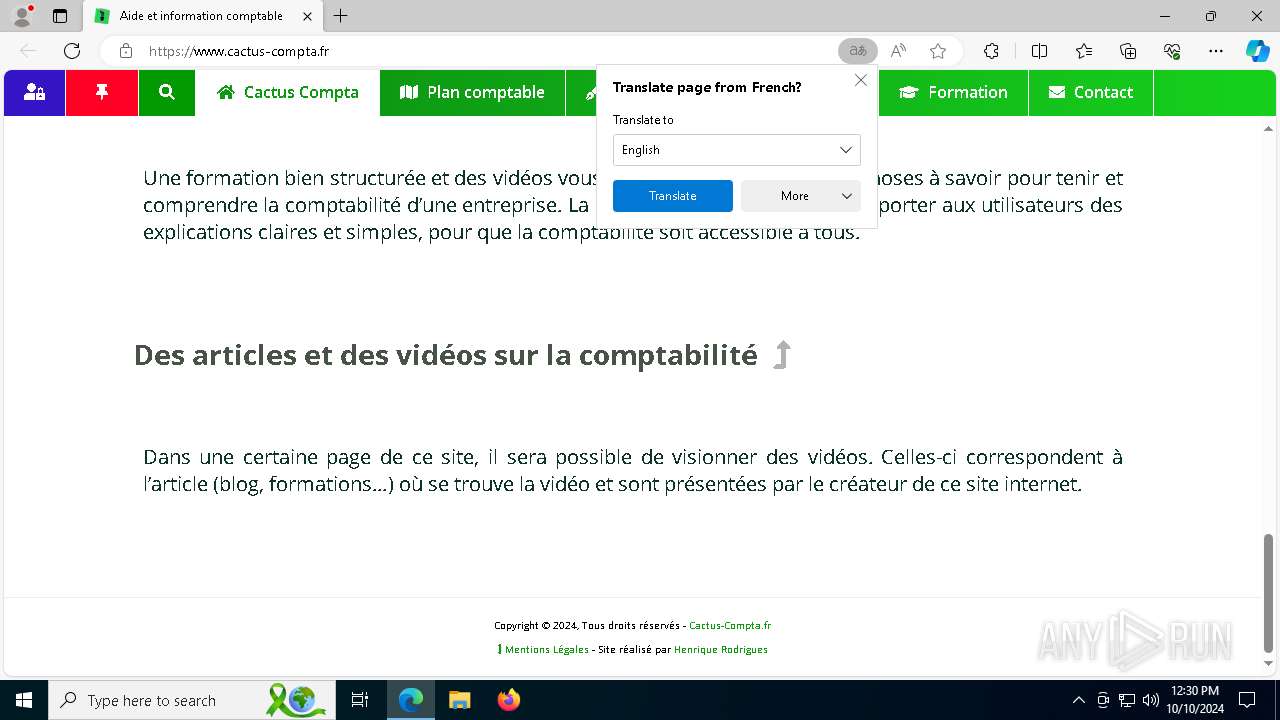Click the red pushpin icon in site nav

point(102,93)
